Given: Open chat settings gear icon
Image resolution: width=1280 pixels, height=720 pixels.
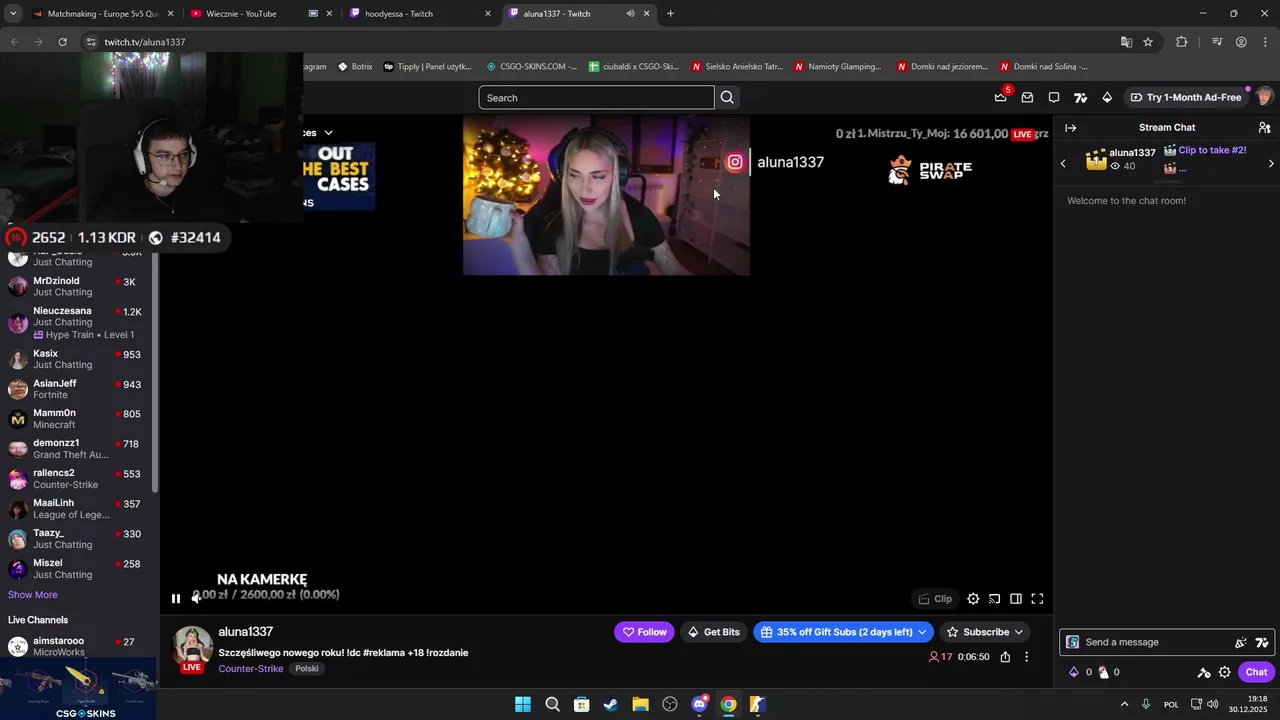Looking at the screenshot, I should pyautogui.click(x=1225, y=672).
